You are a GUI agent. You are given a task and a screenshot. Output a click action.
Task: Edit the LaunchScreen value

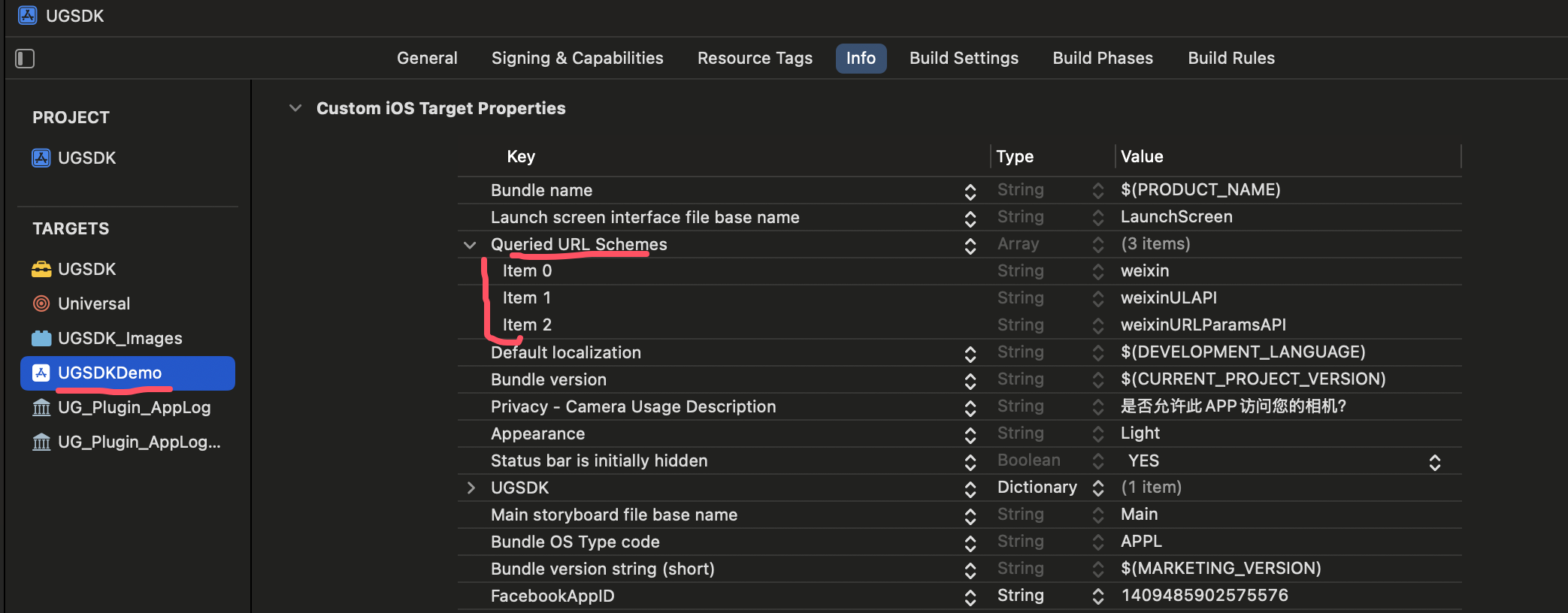(x=1176, y=216)
